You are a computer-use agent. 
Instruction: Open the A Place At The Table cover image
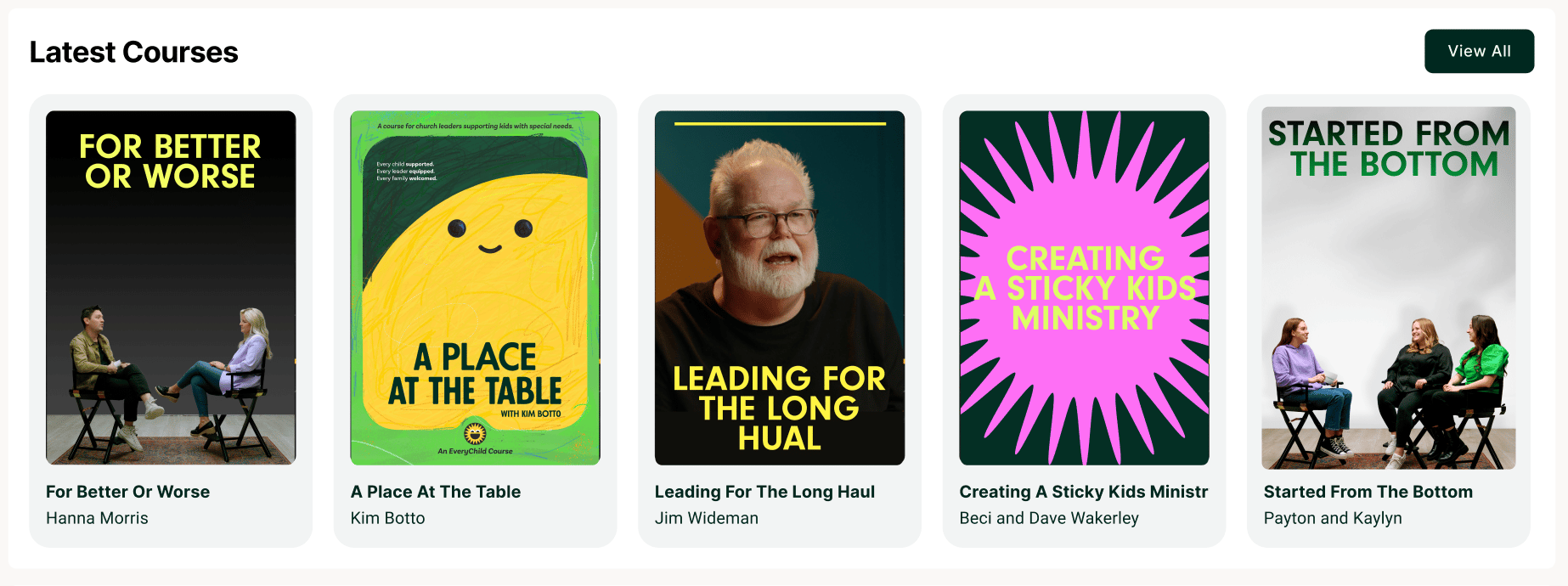click(x=475, y=288)
